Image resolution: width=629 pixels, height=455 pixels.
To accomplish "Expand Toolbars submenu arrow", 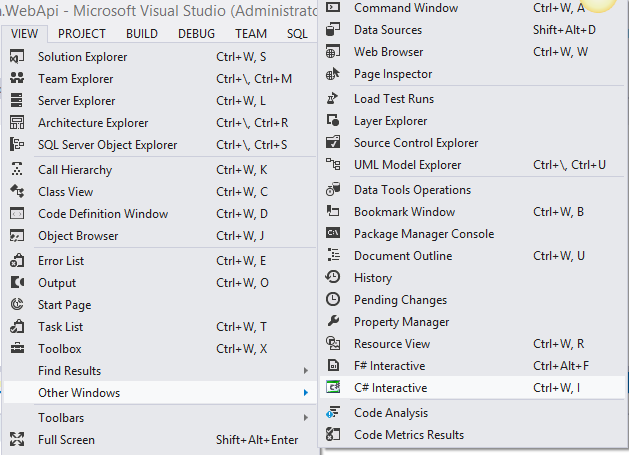I will 306,418.
